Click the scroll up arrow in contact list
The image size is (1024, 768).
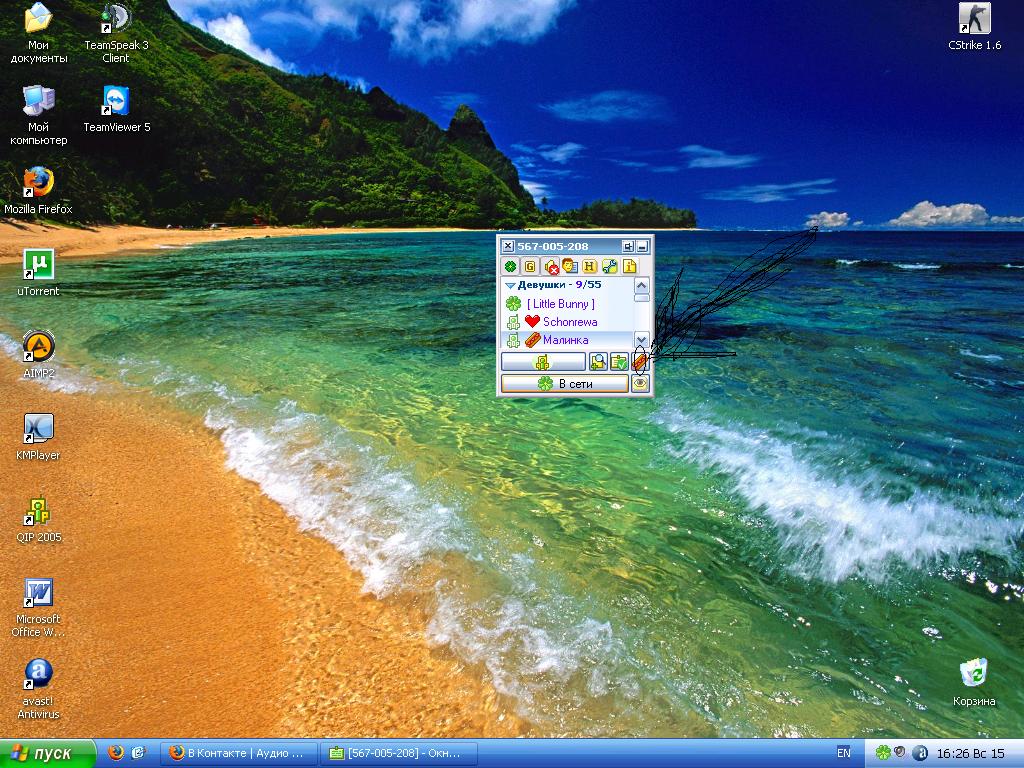[641, 285]
